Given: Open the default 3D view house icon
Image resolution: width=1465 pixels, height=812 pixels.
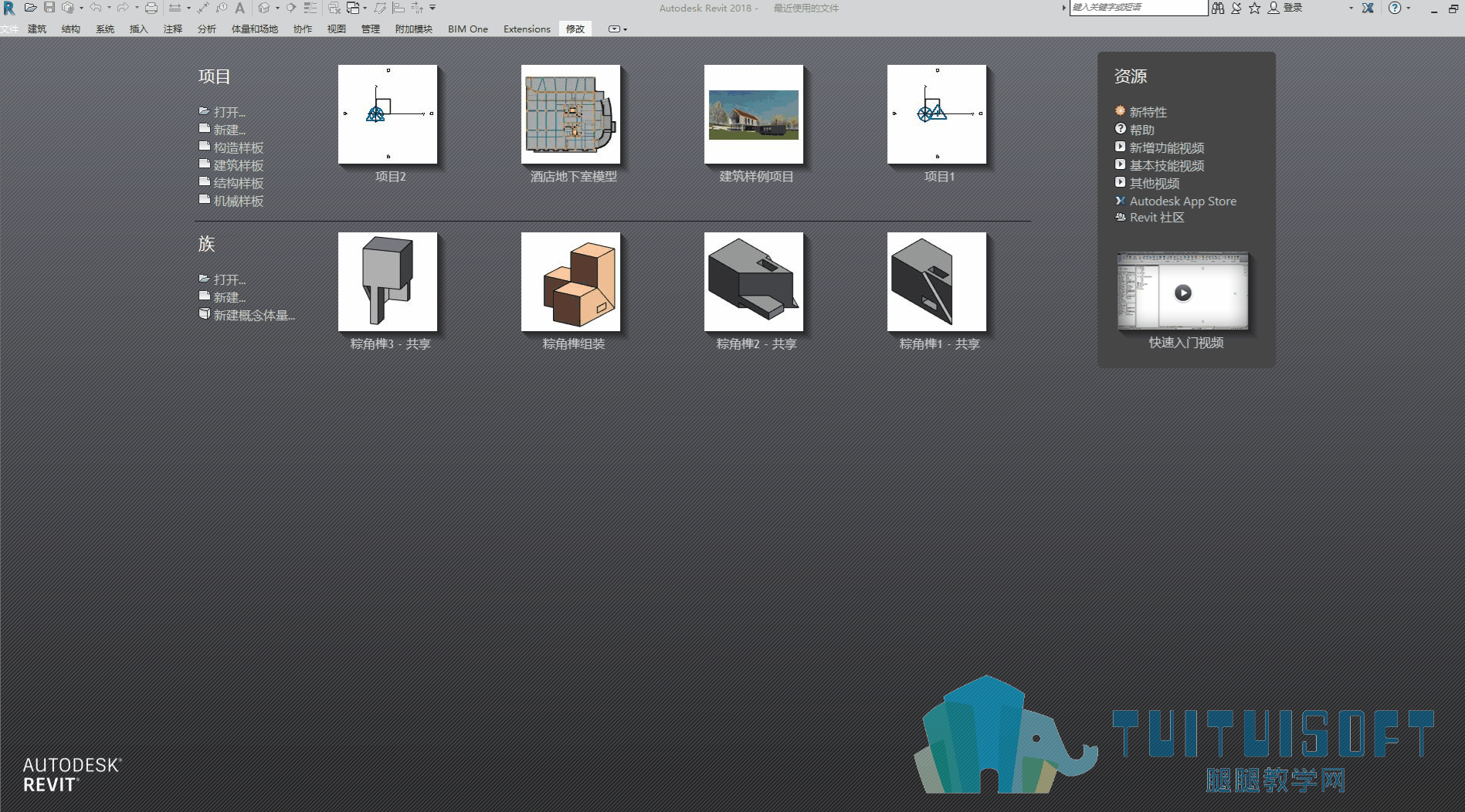Looking at the screenshot, I should pyautogui.click(x=264, y=8).
